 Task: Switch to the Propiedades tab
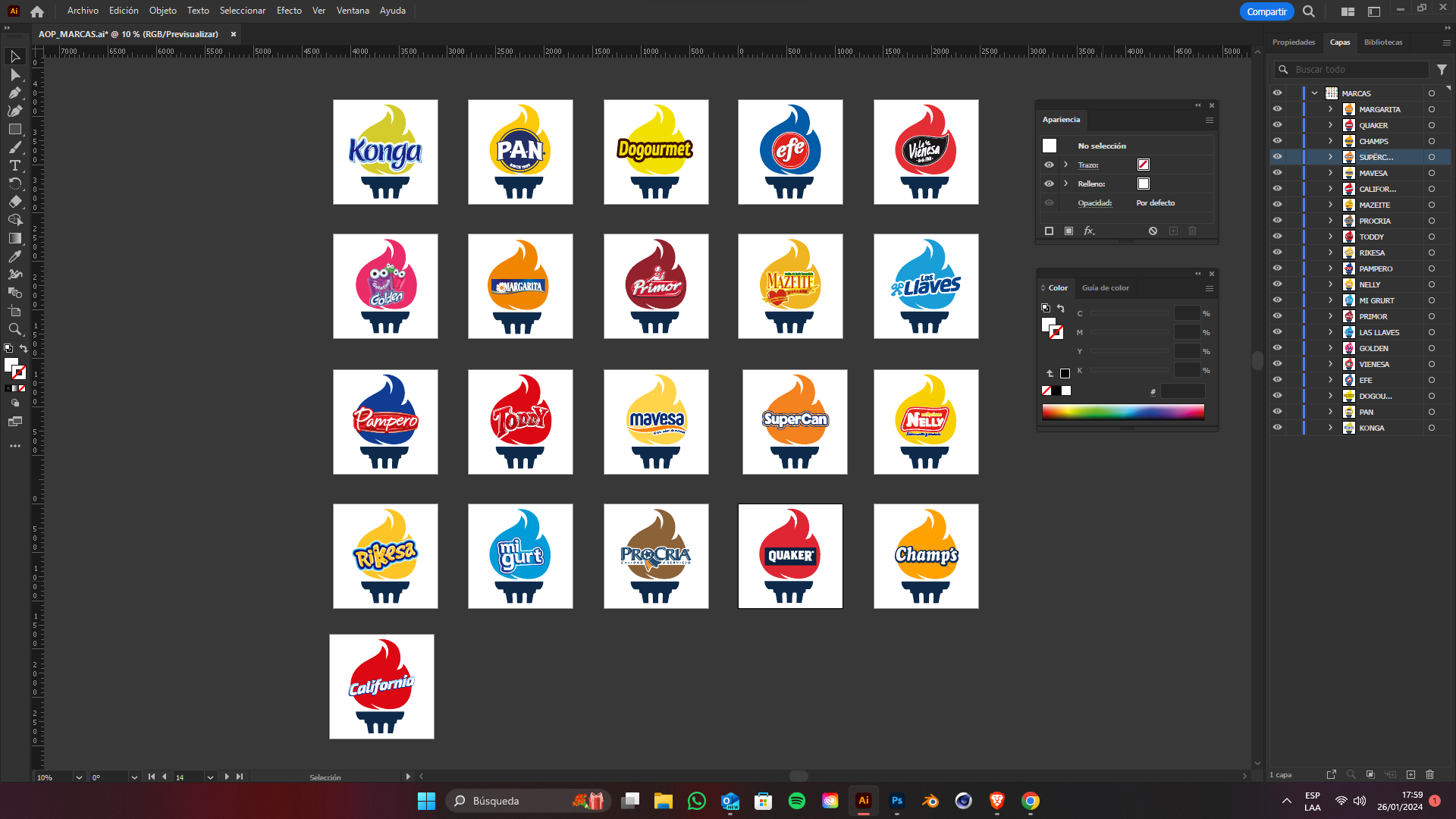coord(1293,42)
